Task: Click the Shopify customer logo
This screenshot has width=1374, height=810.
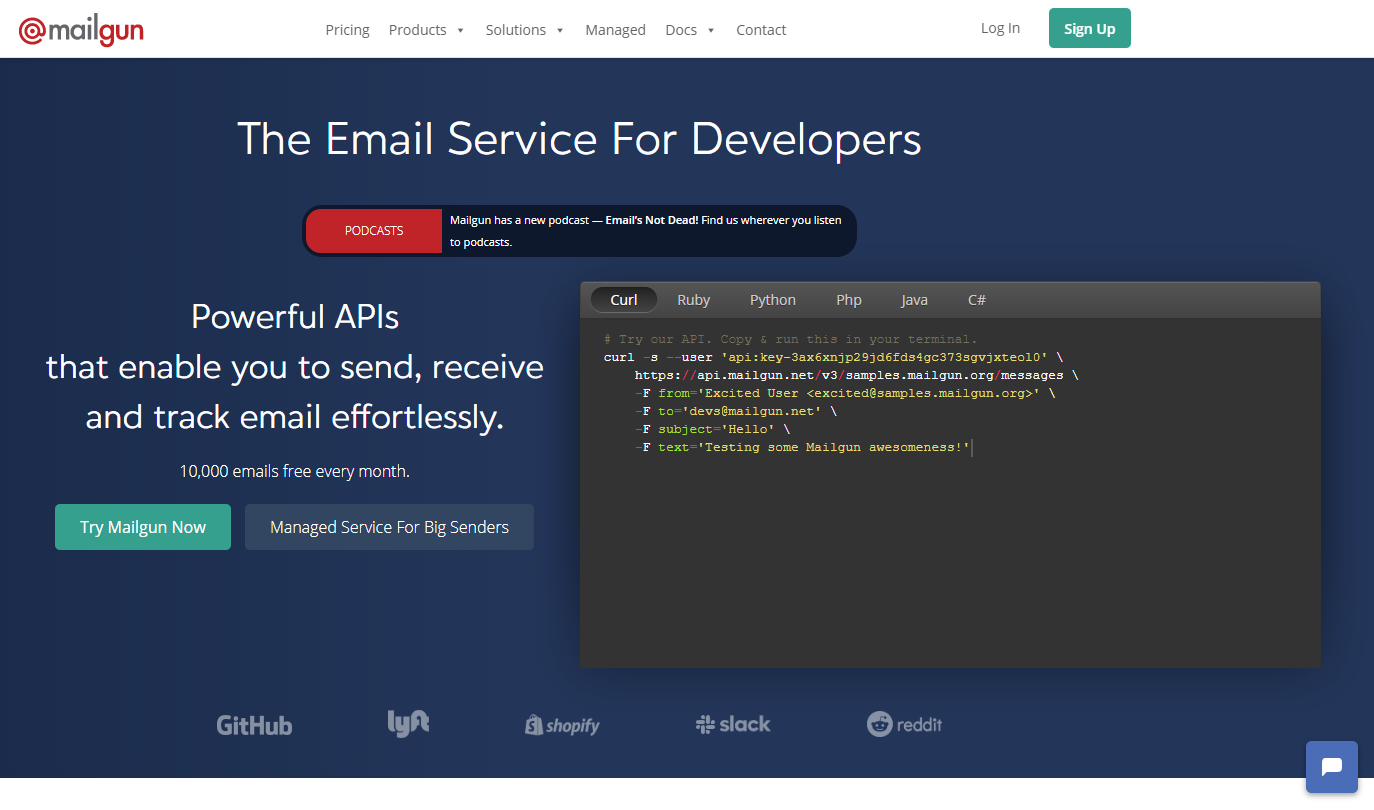Action: pos(562,725)
